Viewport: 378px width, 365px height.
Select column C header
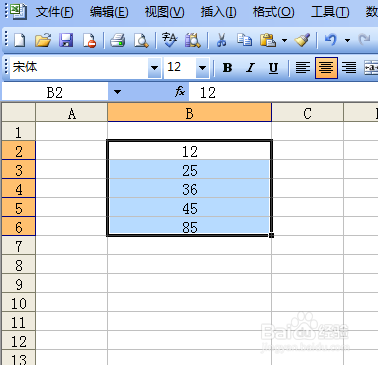click(x=307, y=113)
